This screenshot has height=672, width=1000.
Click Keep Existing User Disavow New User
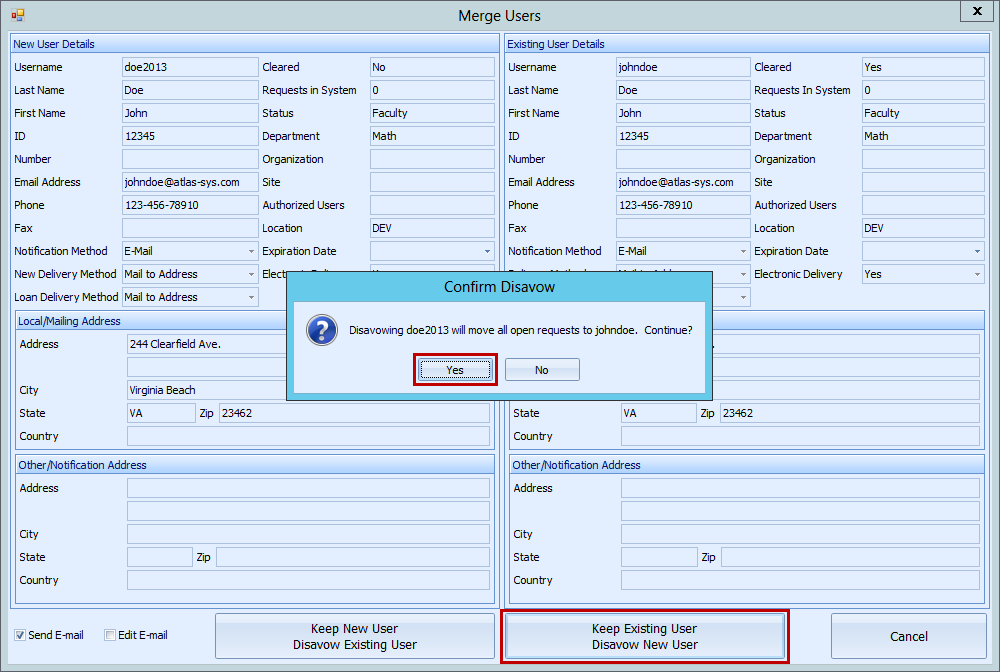(644, 637)
